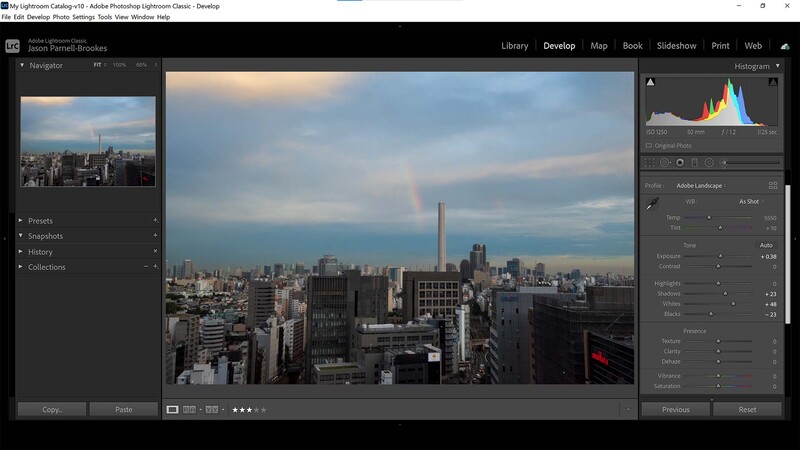The width and height of the screenshot is (800, 450).
Task: Open the View menu
Action: click(x=121, y=17)
